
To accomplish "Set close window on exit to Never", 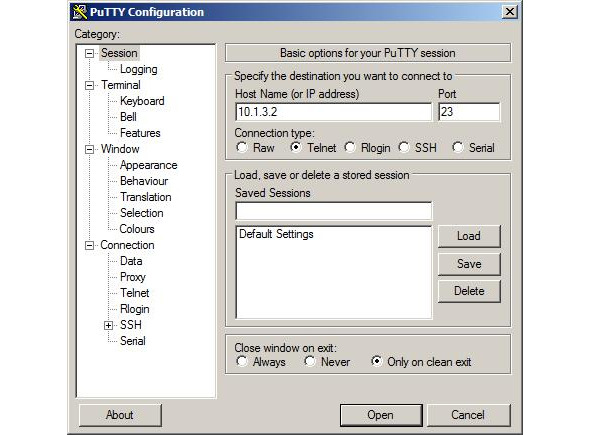I will 309,361.
